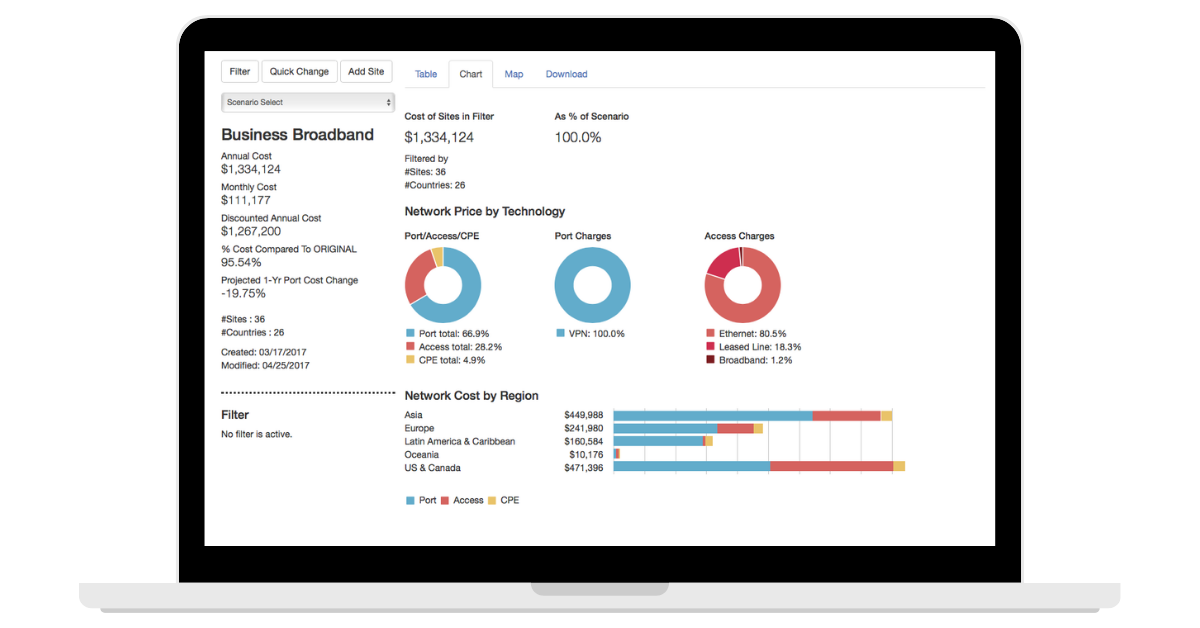Click the Ethernet 80.5% legend swatch
The image size is (1200, 628).
pyautogui.click(x=710, y=334)
